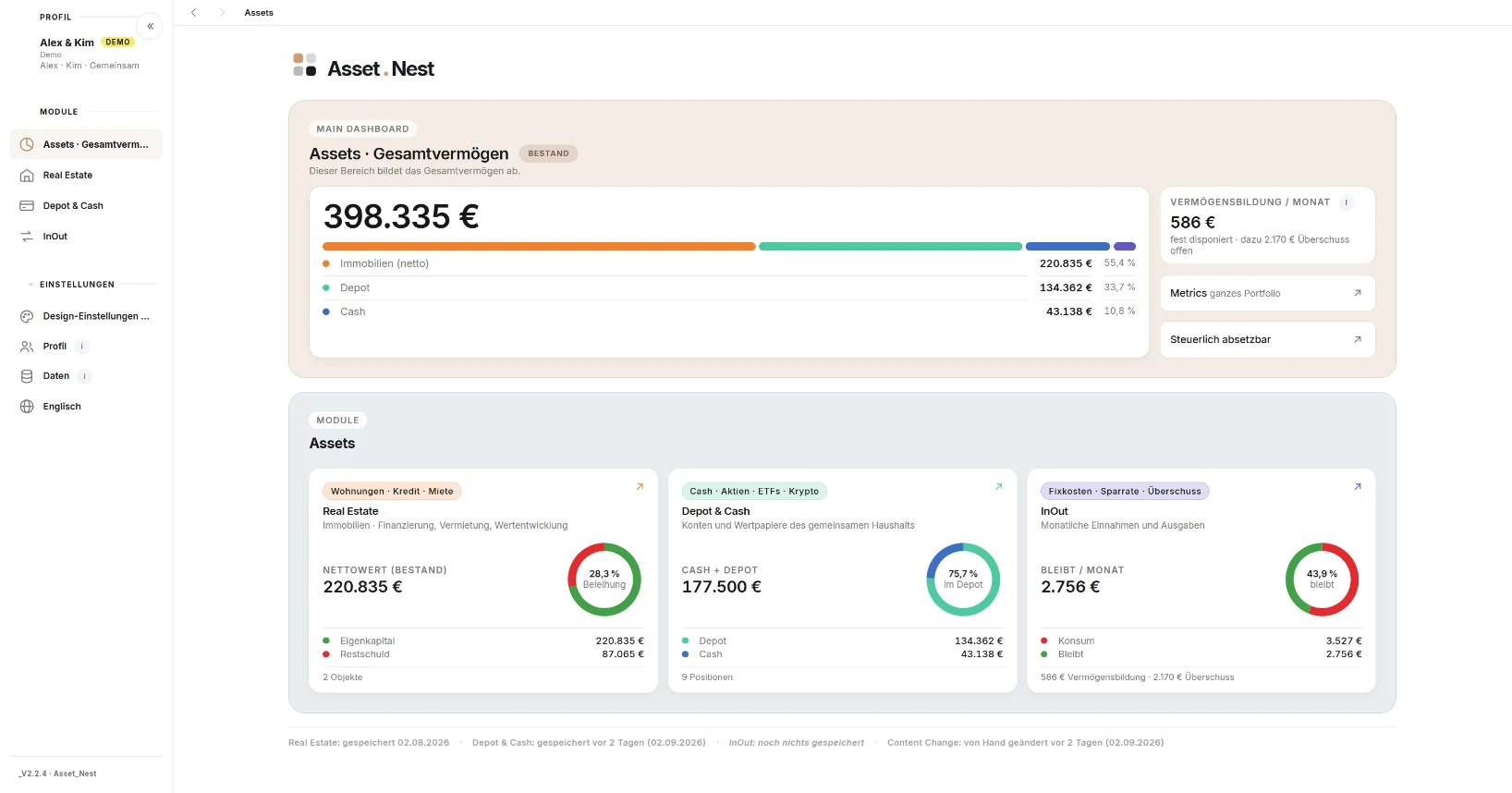Image resolution: width=1512 pixels, height=793 pixels.
Task: Open InOut module in the sidebar
Action: click(87, 237)
